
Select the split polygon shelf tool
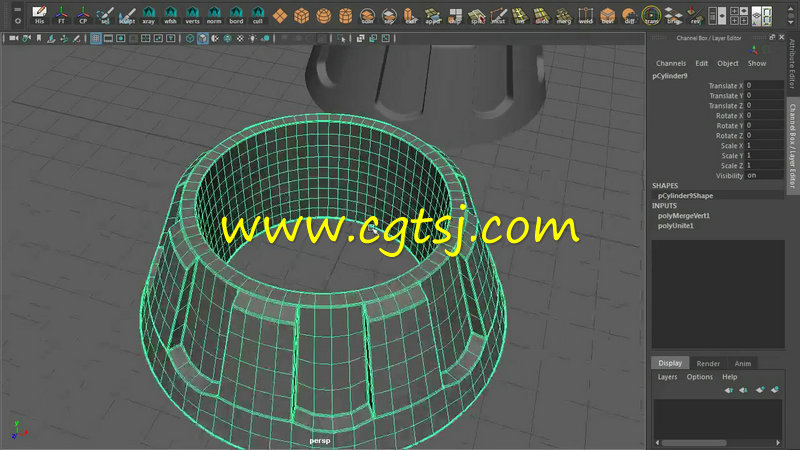(x=477, y=15)
